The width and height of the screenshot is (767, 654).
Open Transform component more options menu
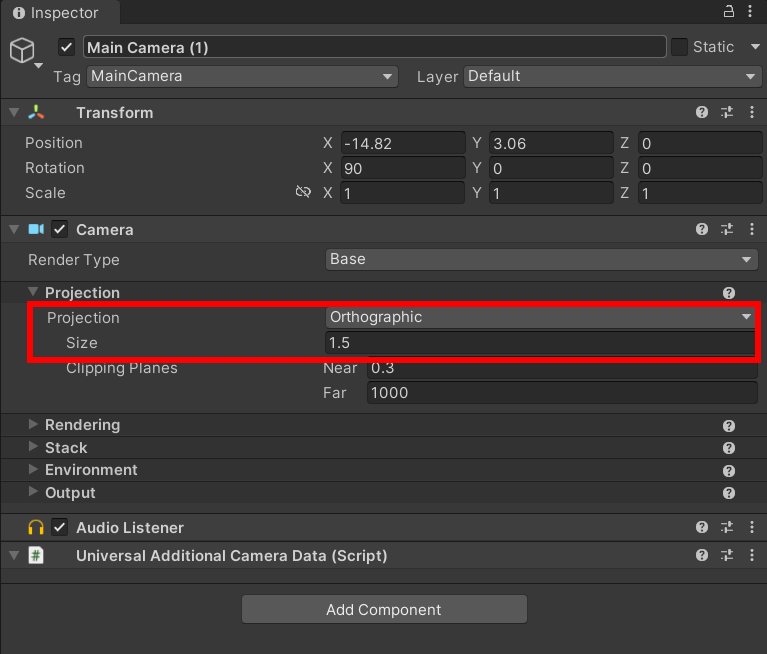pyautogui.click(x=752, y=113)
